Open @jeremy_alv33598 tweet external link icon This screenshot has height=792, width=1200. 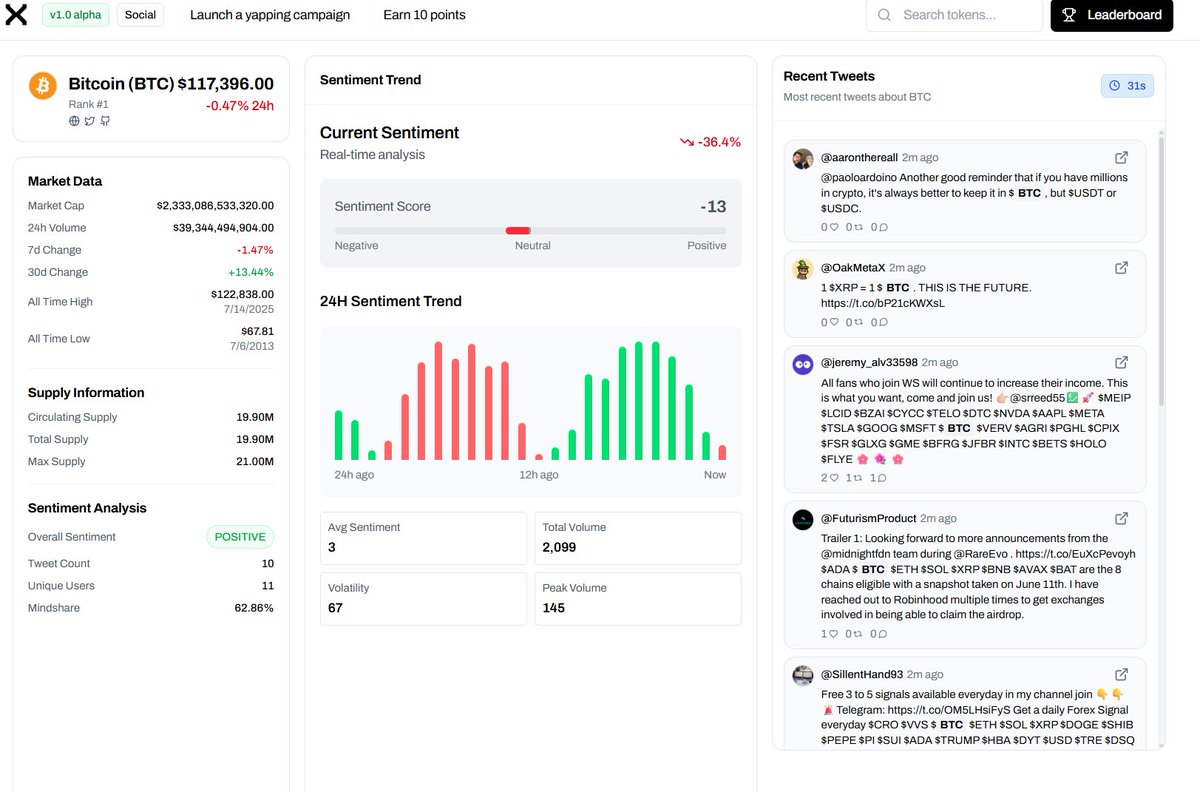coord(1122,362)
